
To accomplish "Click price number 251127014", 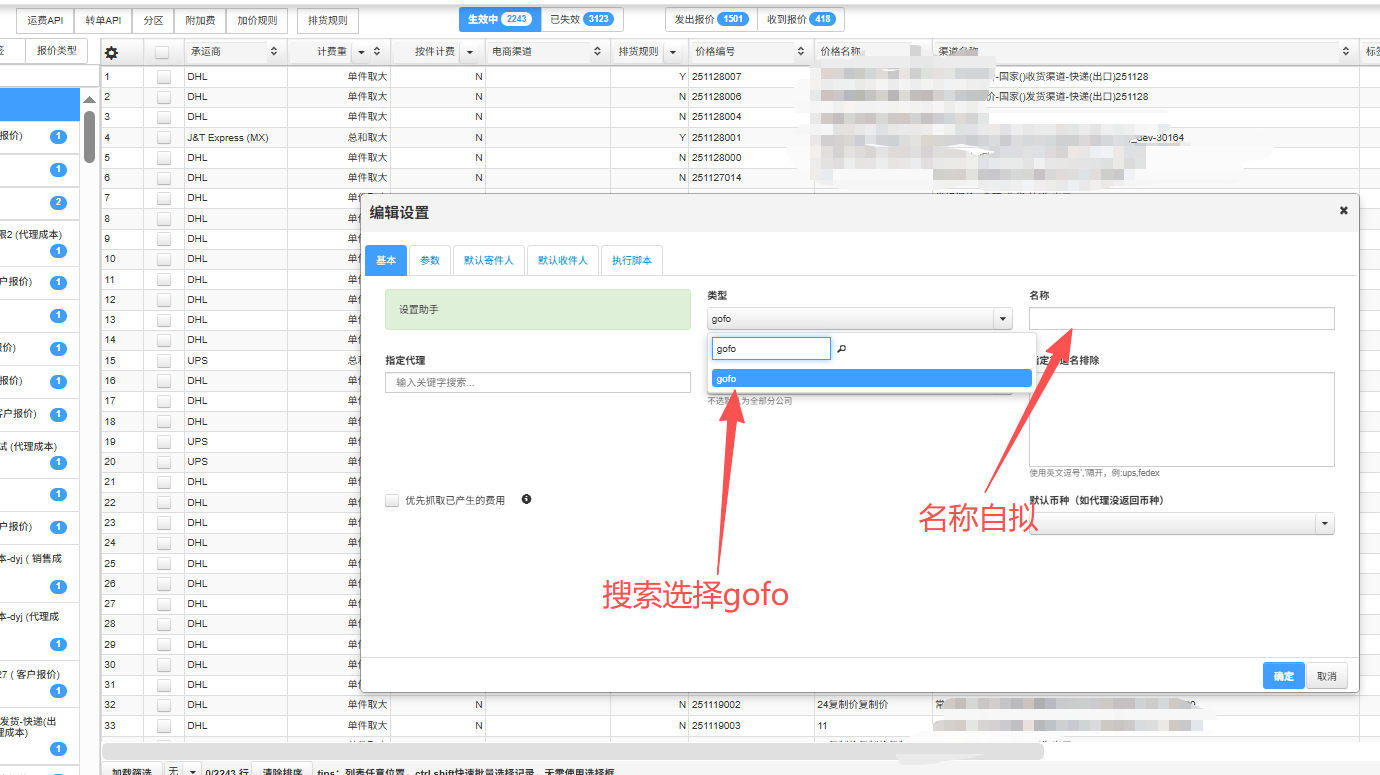I will coord(716,178).
